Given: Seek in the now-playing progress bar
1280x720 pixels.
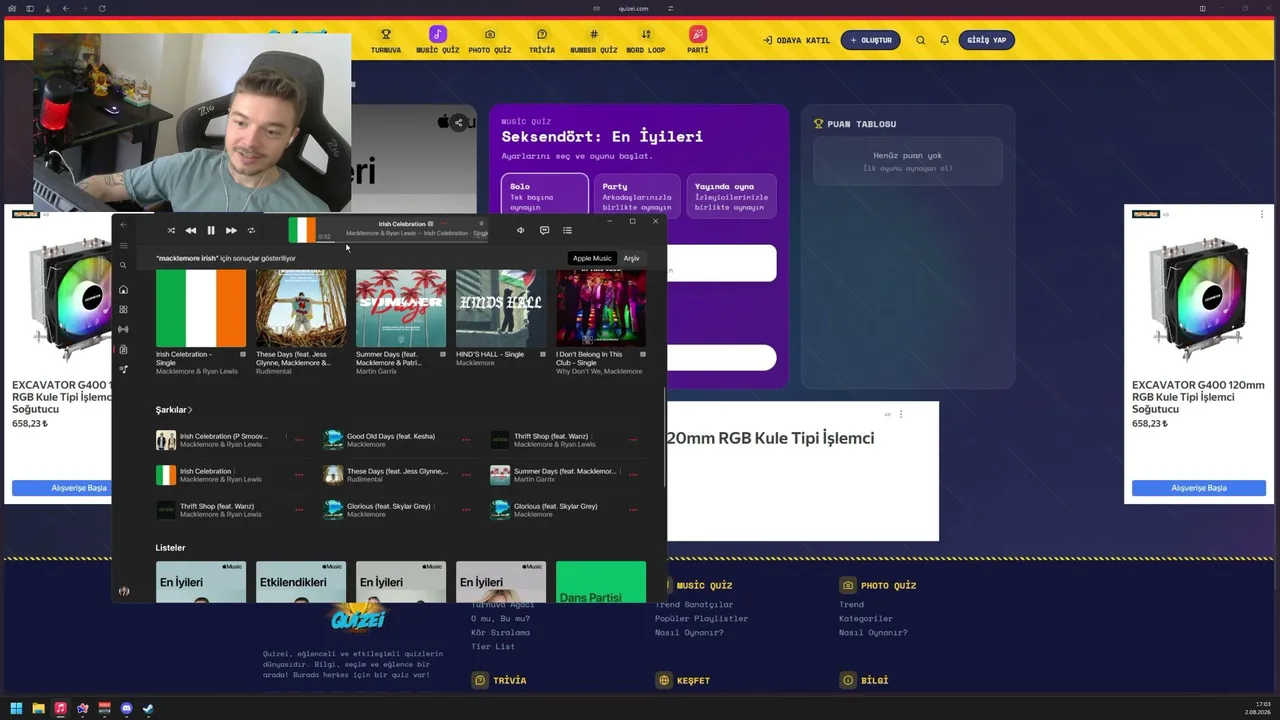Looking at the screenshot, I should coord(402,241).
